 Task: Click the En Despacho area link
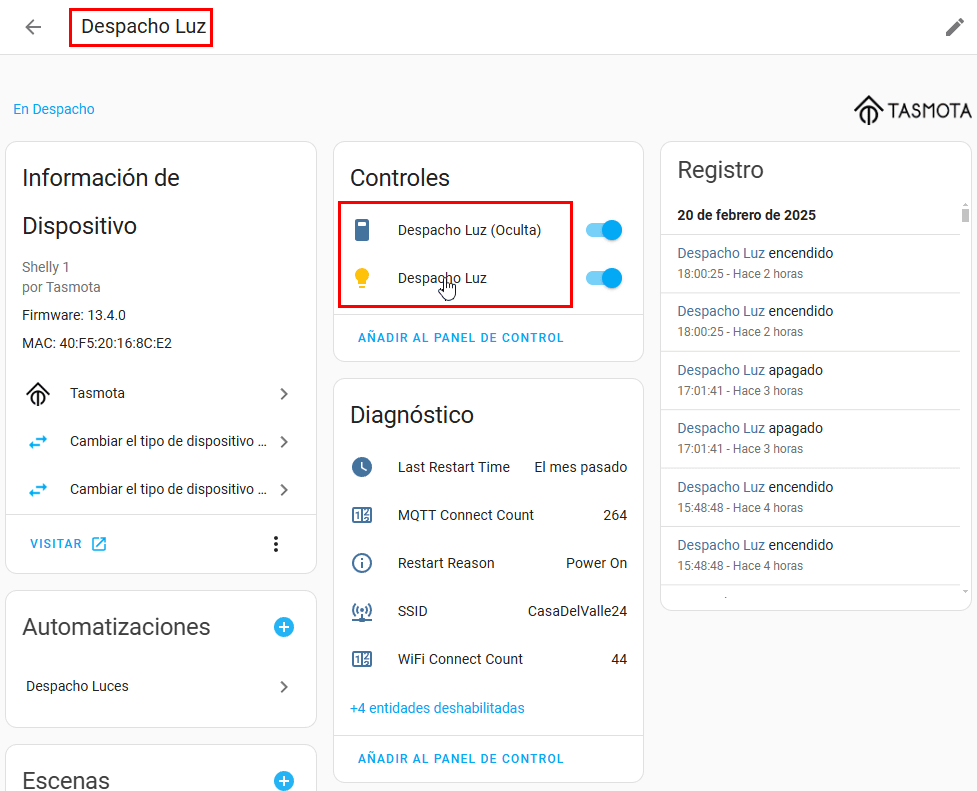[54, 109]
